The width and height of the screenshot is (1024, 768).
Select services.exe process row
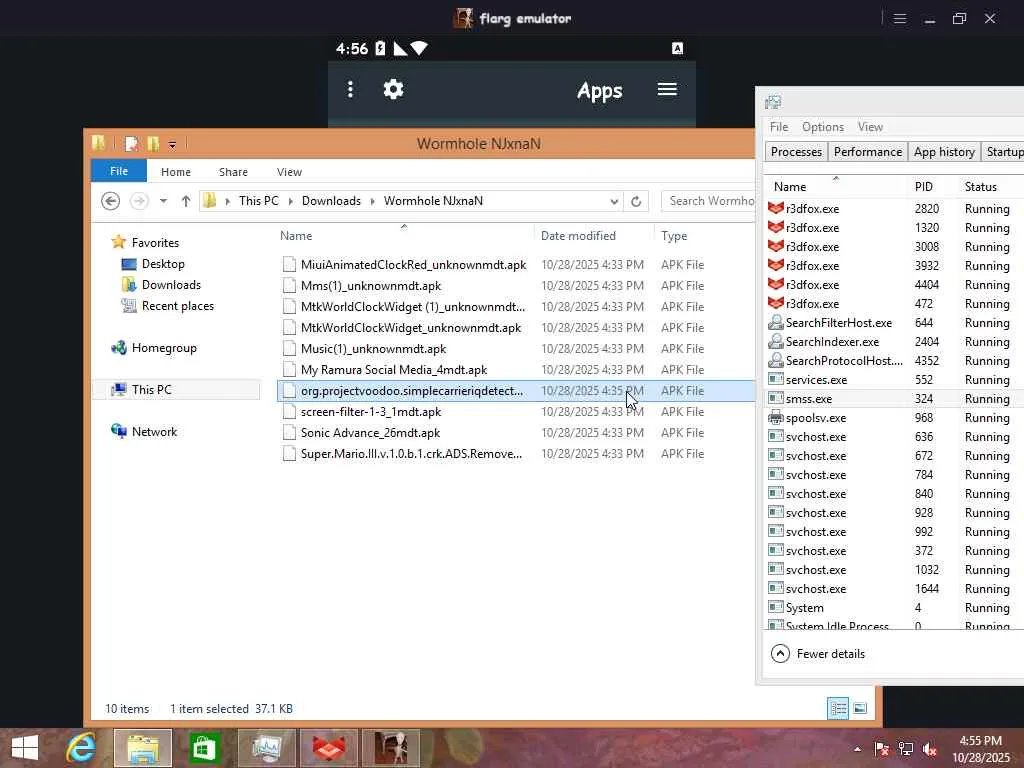pos(893,379)
